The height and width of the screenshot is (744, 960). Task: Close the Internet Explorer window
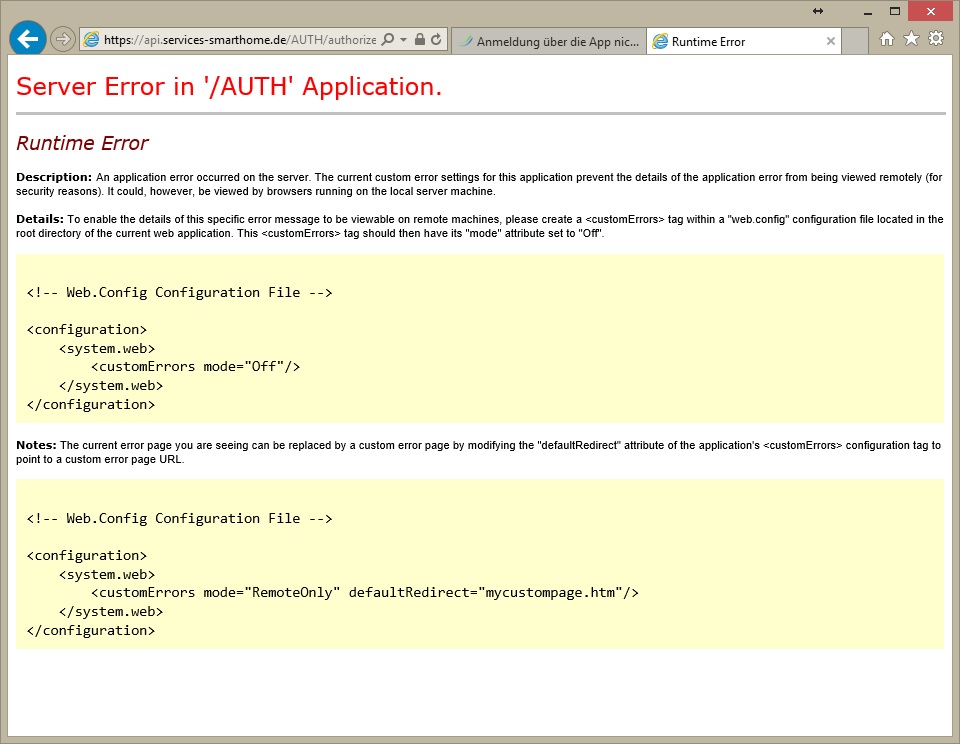pos(931,12)
